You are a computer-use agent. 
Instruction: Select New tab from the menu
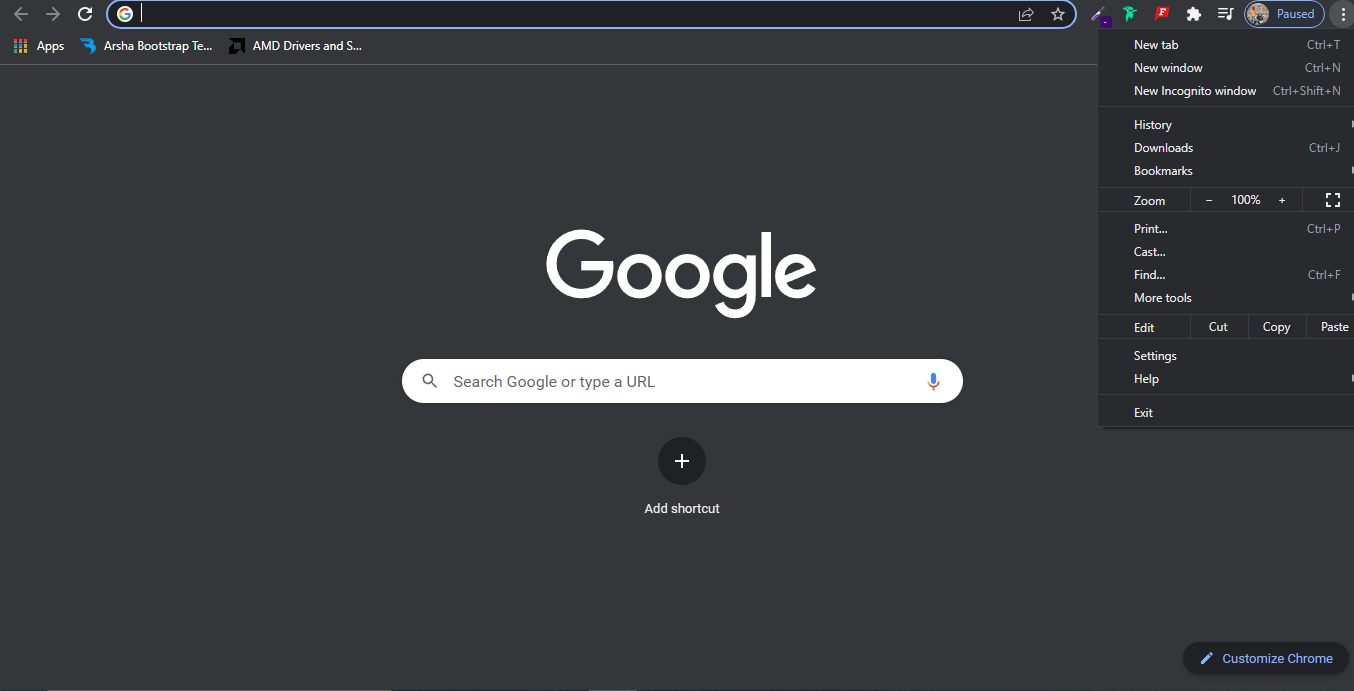1226,45
